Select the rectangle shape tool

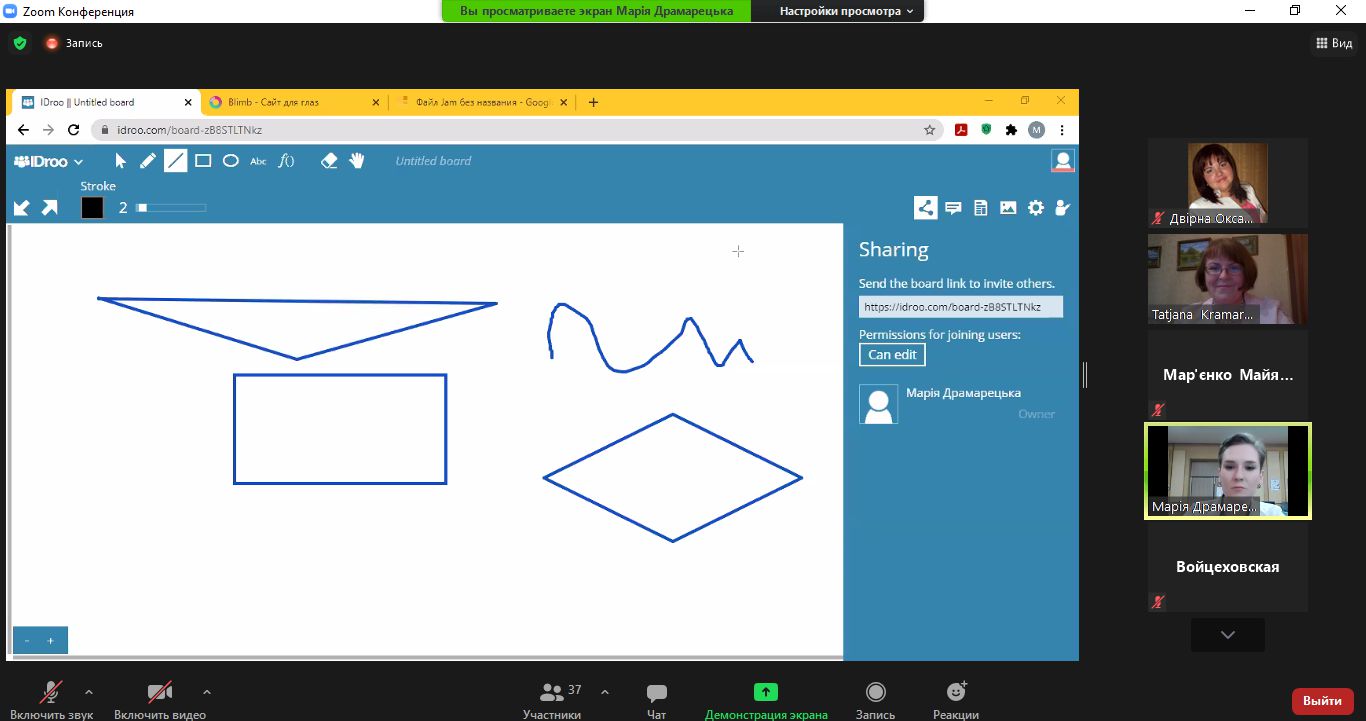click(203, 161)
